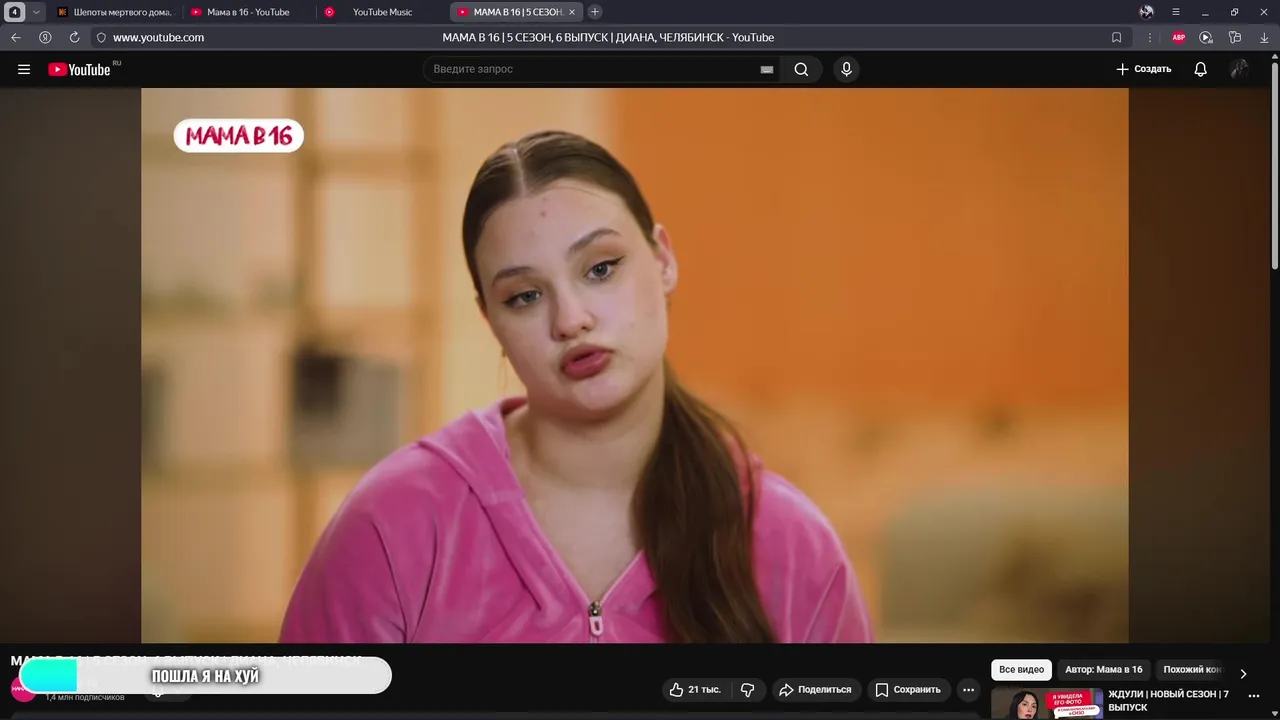Close the МАМА В 16 | 5 СЕЗОН tab
The width and height of the screenshot is (1280, 720).
(572, 12)
